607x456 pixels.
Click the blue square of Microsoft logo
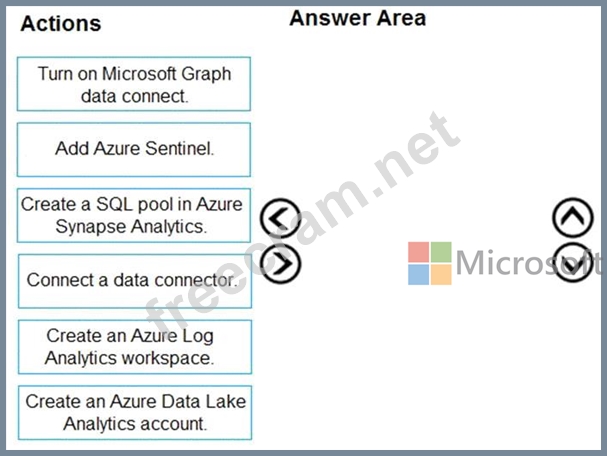[418, 274]
